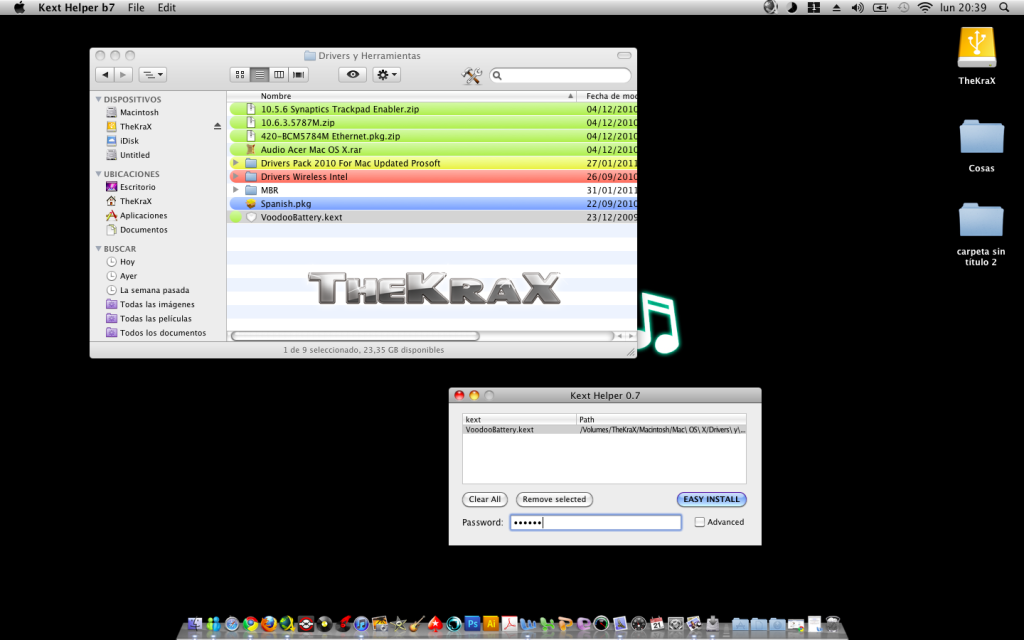Click the tools icon in Finder toolbar
The height and width of the screenshot is (640, 1024).
click(472, 76)
